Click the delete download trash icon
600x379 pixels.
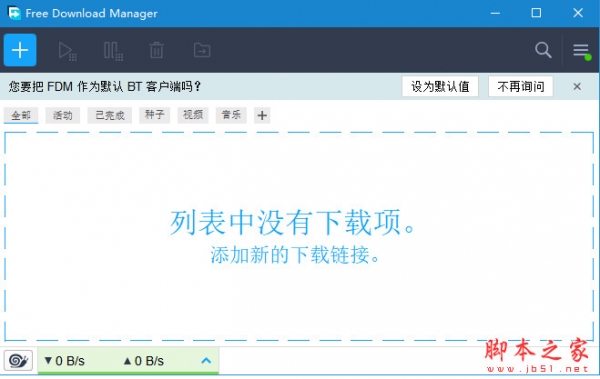(157, 50)
